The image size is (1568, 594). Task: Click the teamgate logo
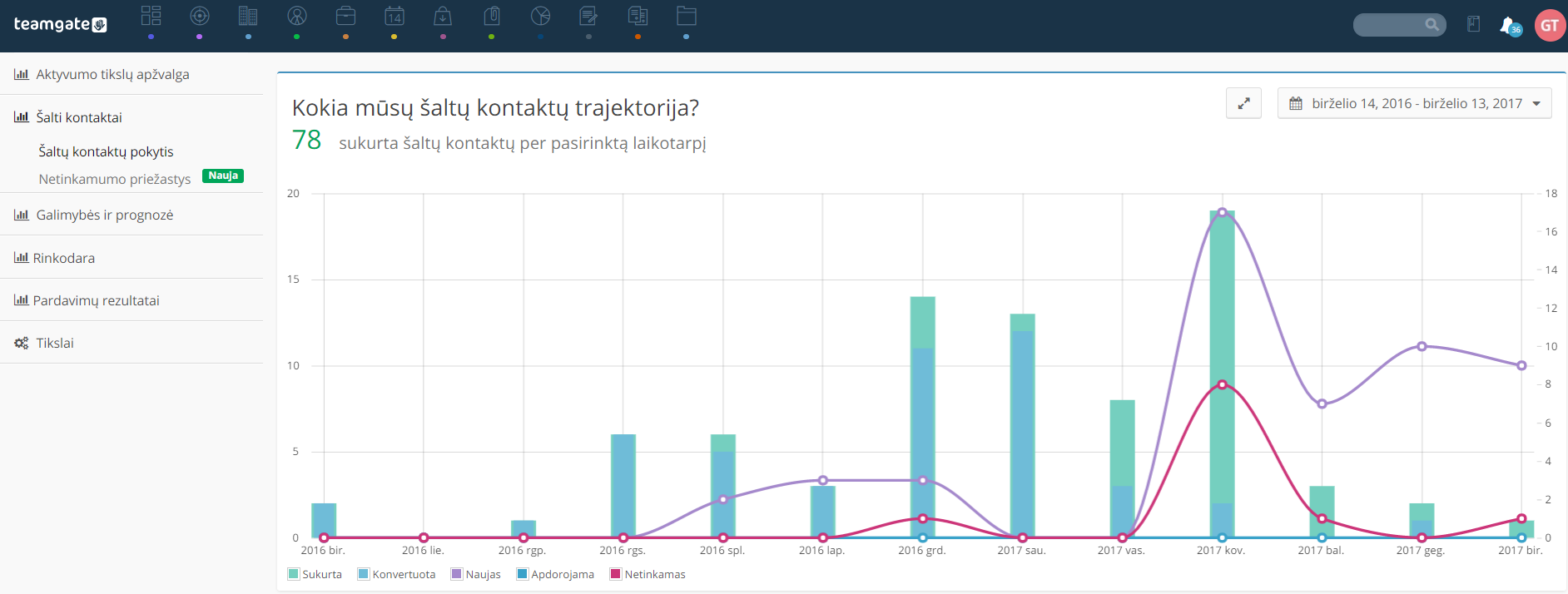coord(60,24)
